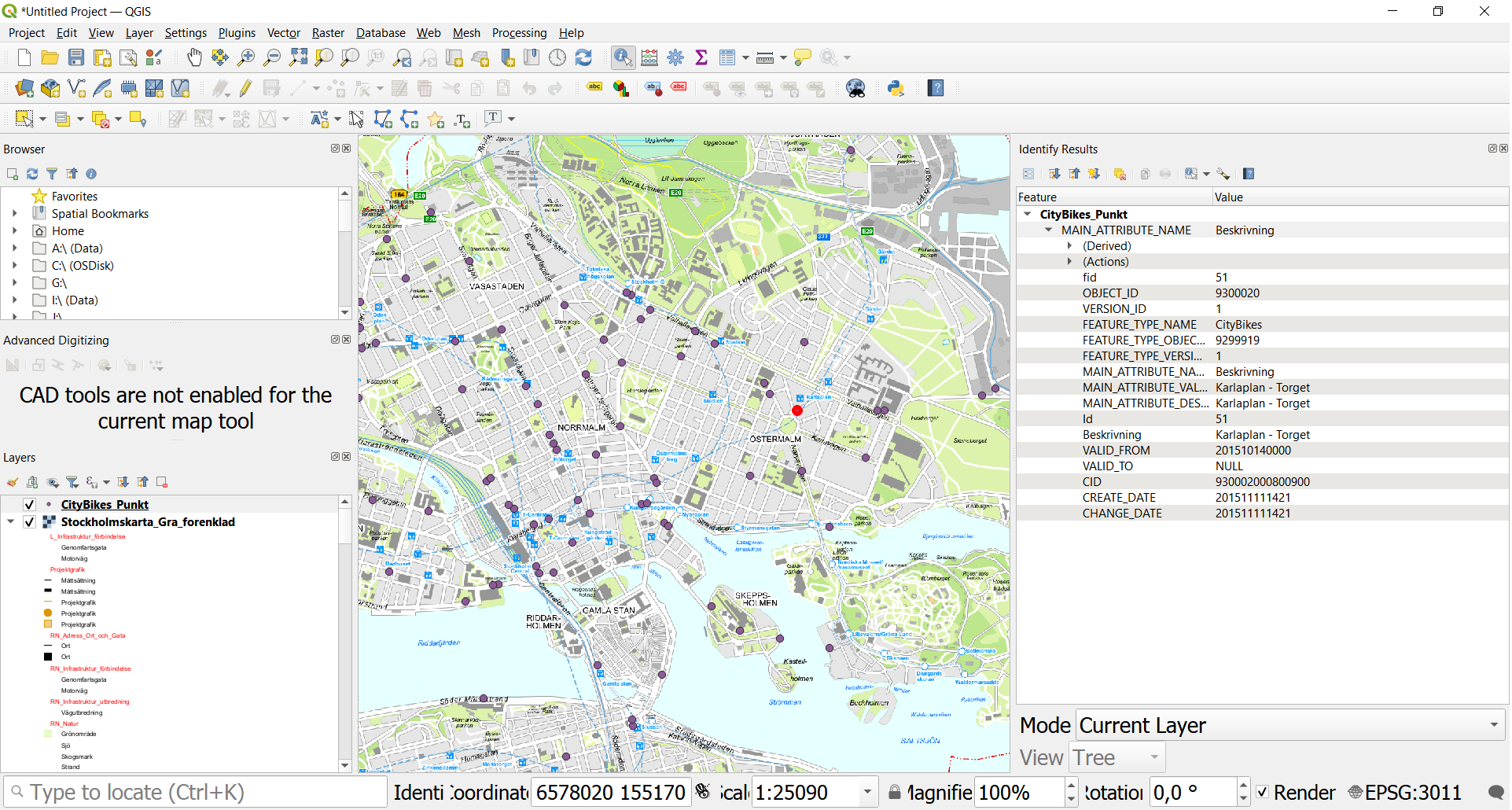The image size is (1512, 810).
Task: Expand the Spatial Bookmarks browser node
Action: pyautogui.click(x=14, y=214)
